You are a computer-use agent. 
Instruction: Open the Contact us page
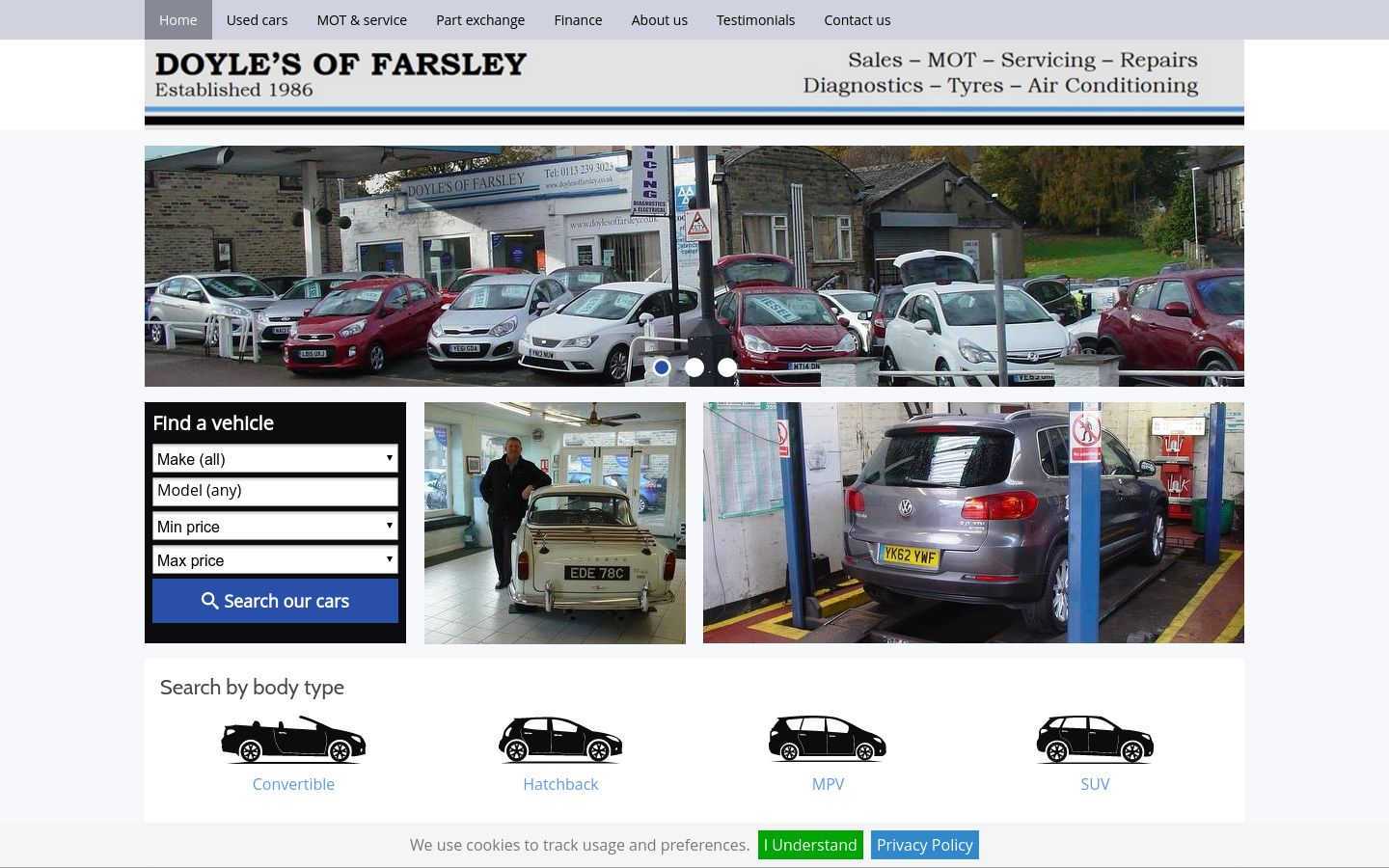[x=858, y=19]
